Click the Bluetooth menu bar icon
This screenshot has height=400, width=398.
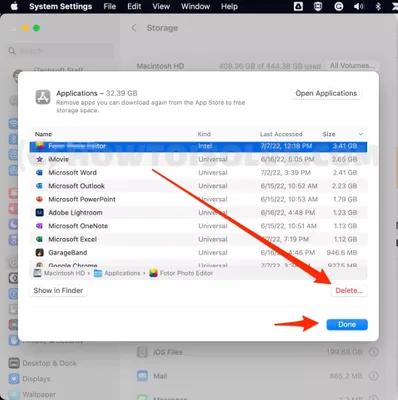(x=378, y=6)
